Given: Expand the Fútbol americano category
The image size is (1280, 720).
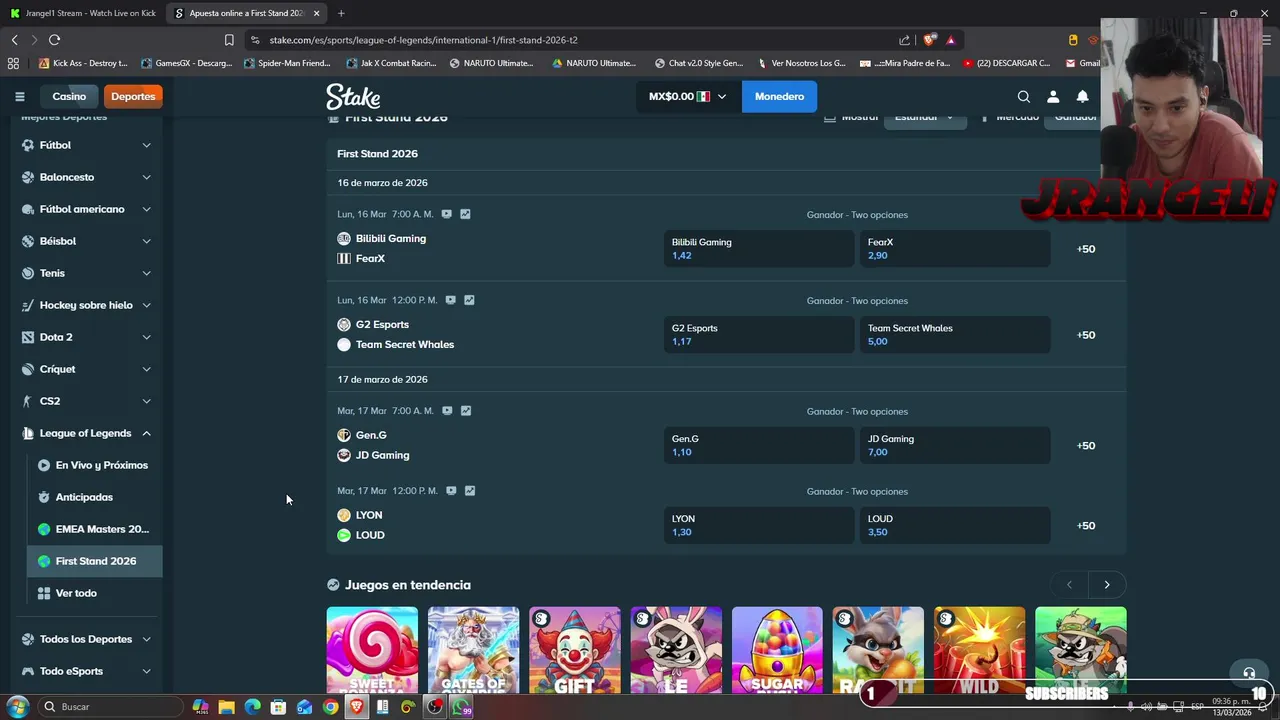Looking at the screenshot, I should pyautogui.click(x=86, y=209).
